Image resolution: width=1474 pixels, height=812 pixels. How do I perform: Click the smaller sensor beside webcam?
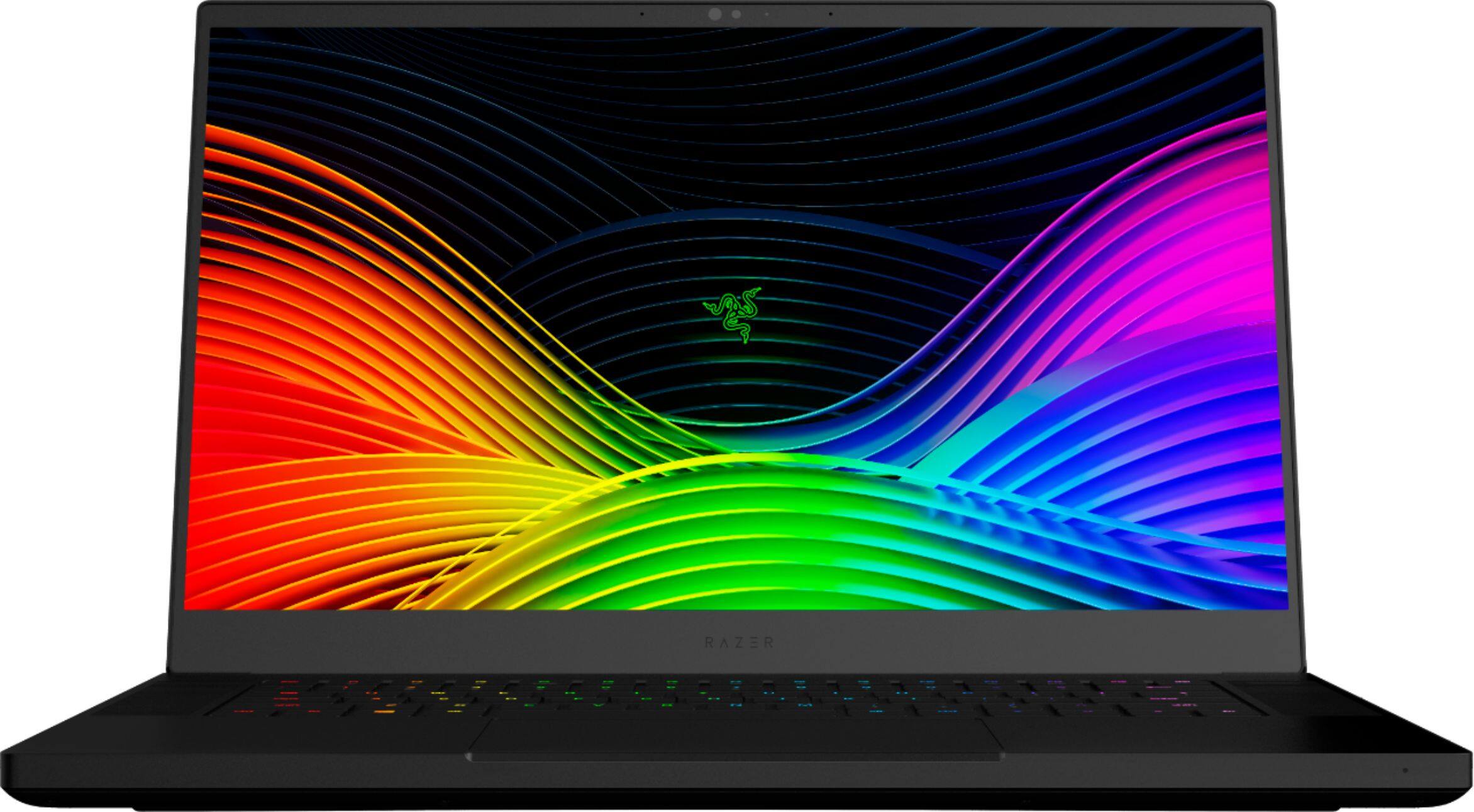(736, 14)
